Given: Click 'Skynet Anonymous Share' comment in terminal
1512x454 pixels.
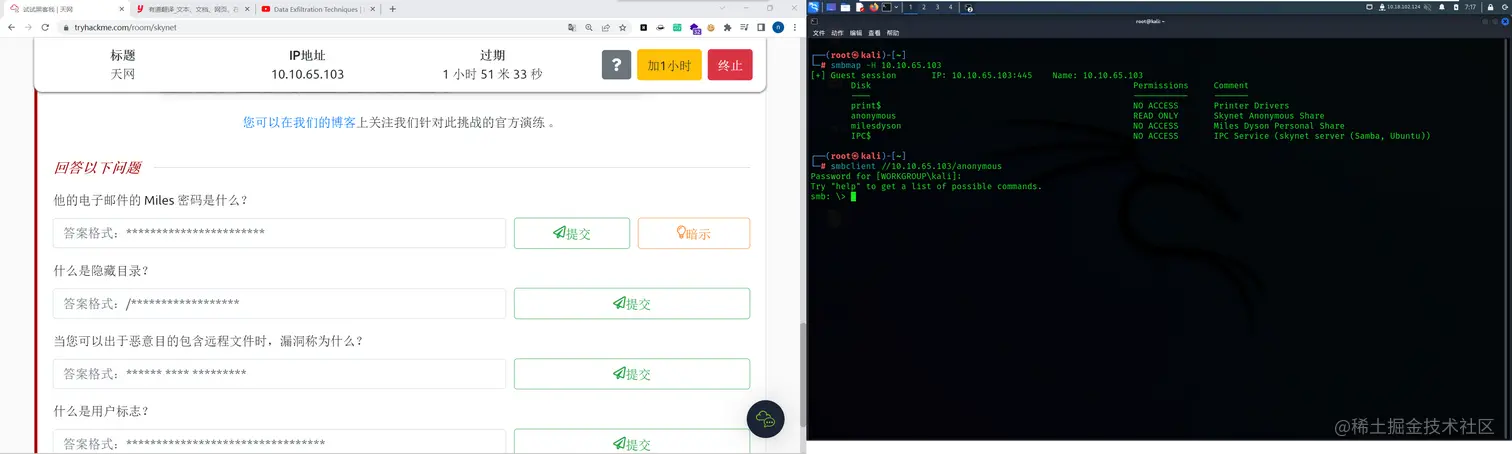Looking at the screenshot, I should [1269, 116].
